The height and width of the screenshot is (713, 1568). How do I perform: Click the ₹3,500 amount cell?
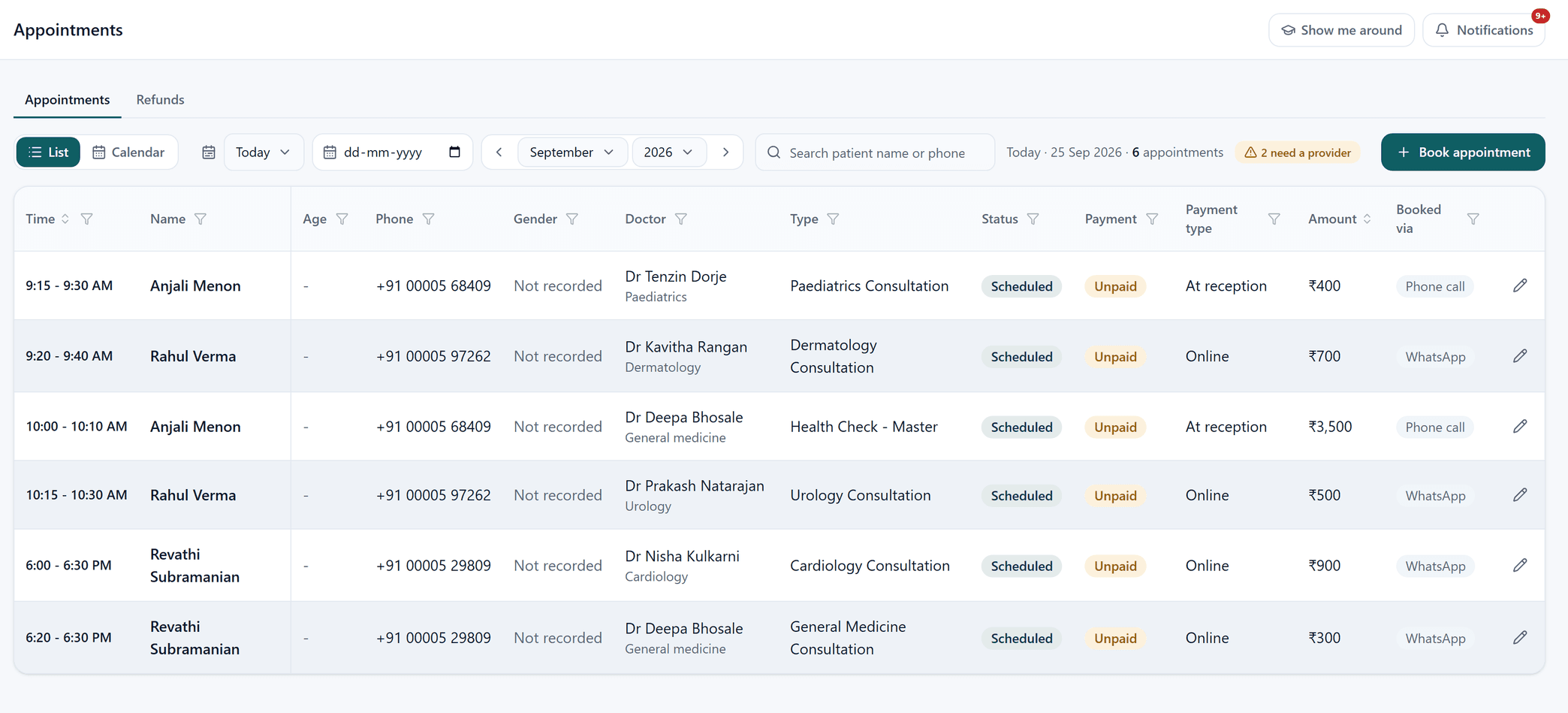1330,427
